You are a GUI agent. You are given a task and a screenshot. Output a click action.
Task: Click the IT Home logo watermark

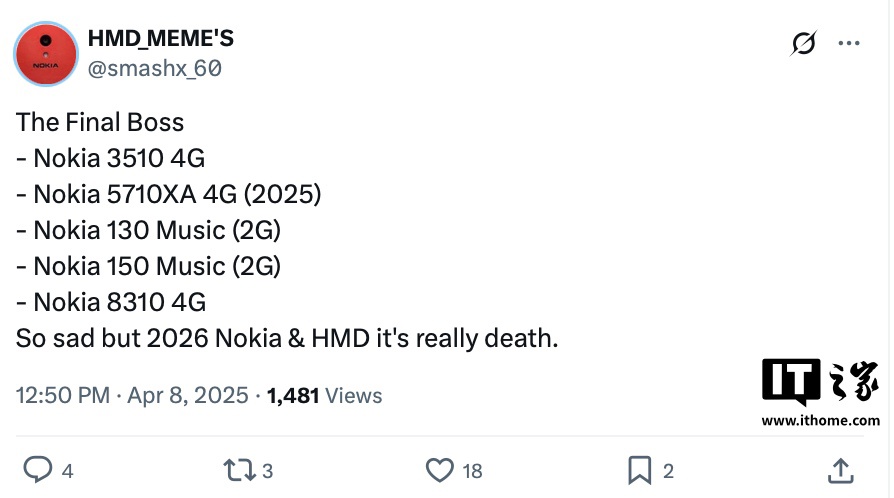tap(820, 383)
